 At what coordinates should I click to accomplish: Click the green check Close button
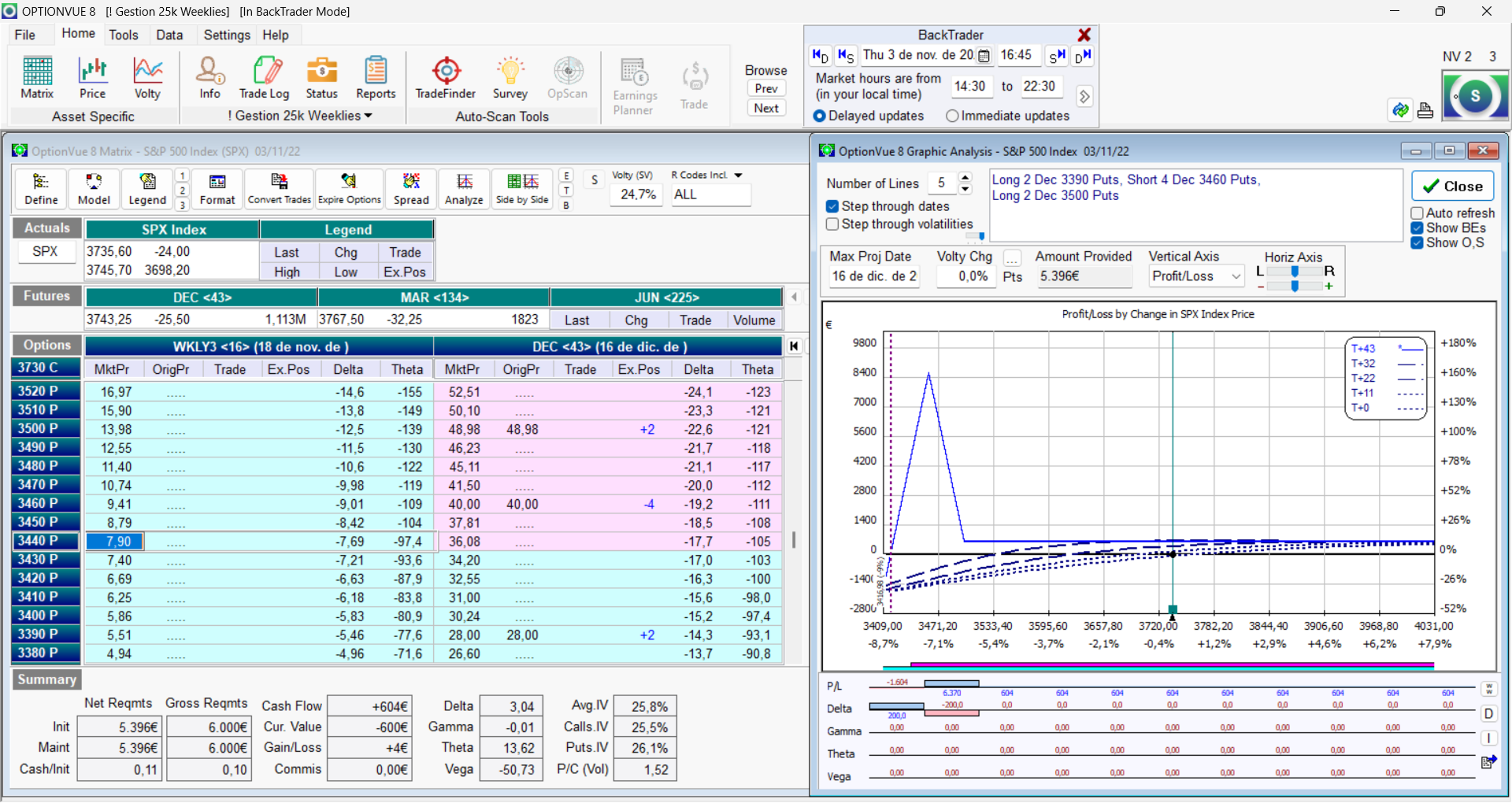[1452, 186]
